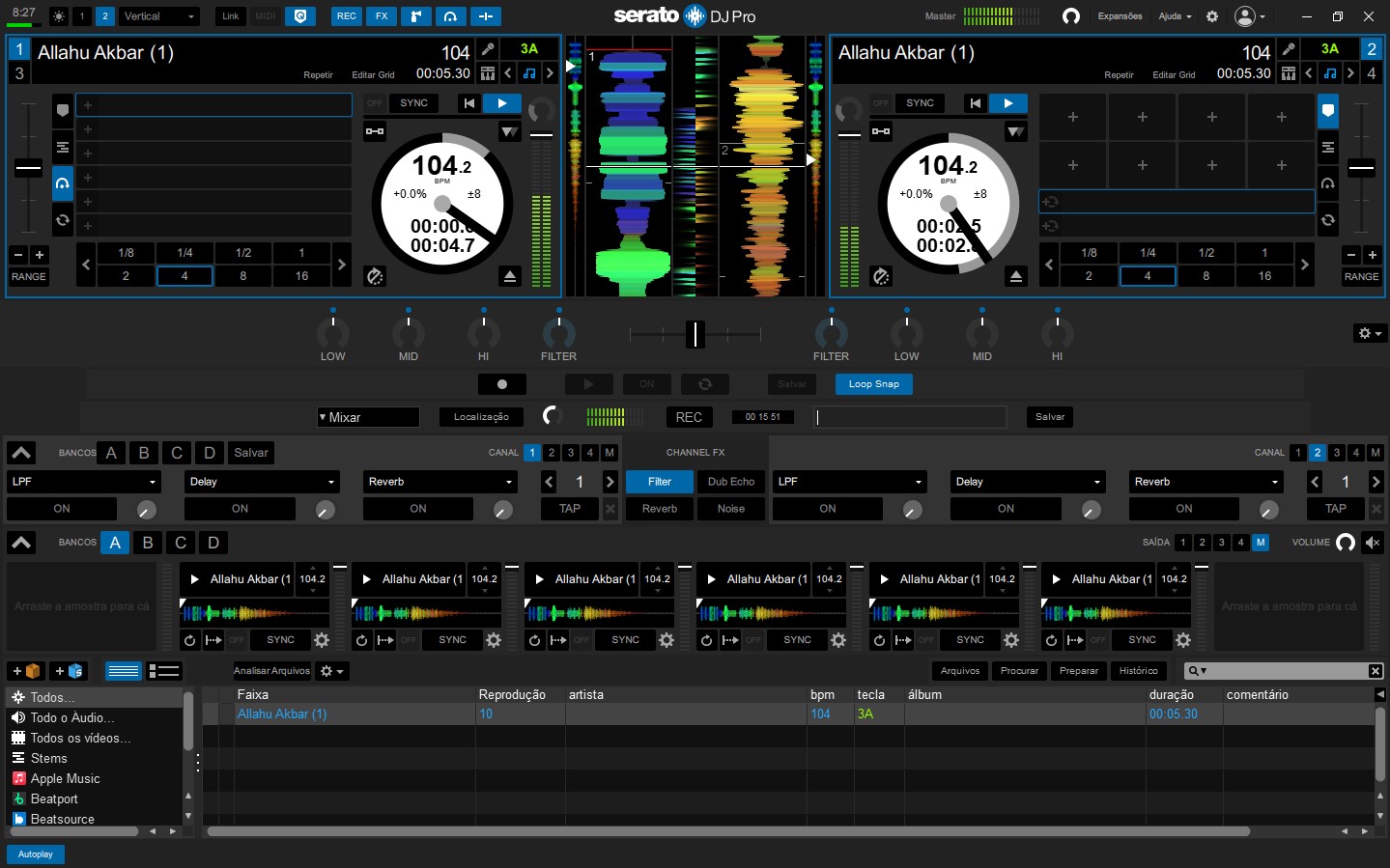Click Master headphone cue icon in top bar
Image resolution: width=1390 pixels, height=868 pixels.
(1070, 16)
